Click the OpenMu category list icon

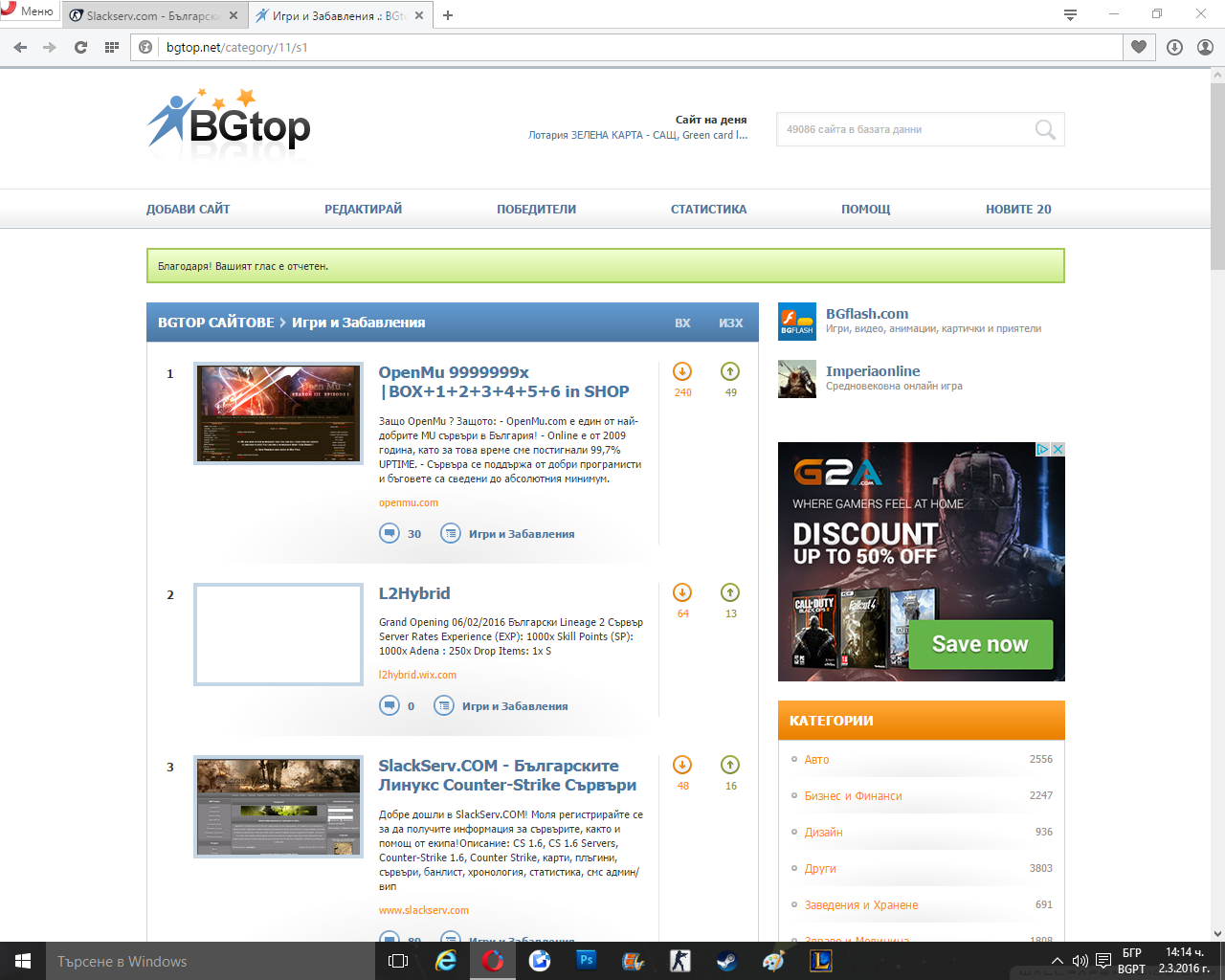pos(450,533)
